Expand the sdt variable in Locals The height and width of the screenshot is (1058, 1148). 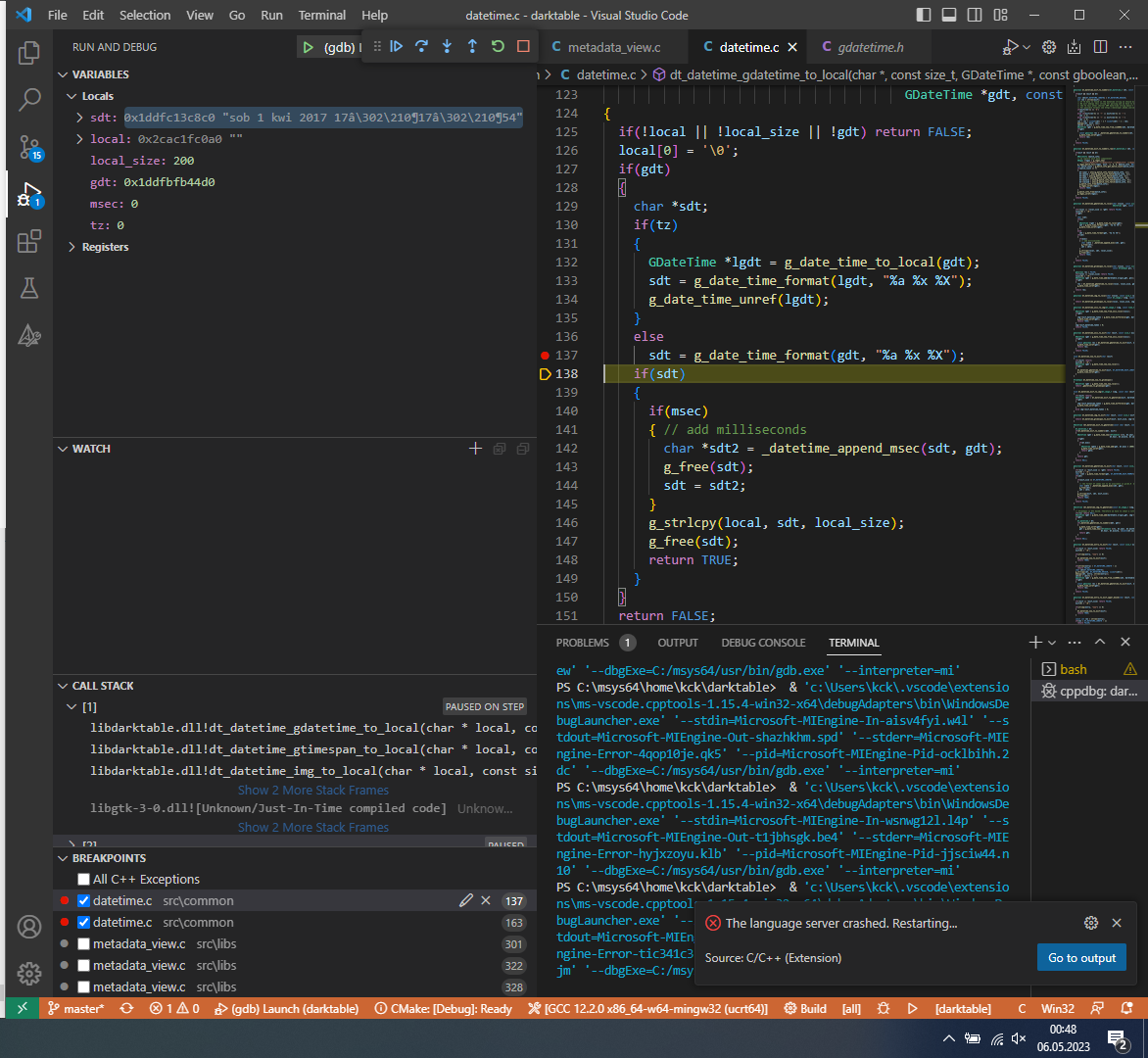click(x=80, y=118)
